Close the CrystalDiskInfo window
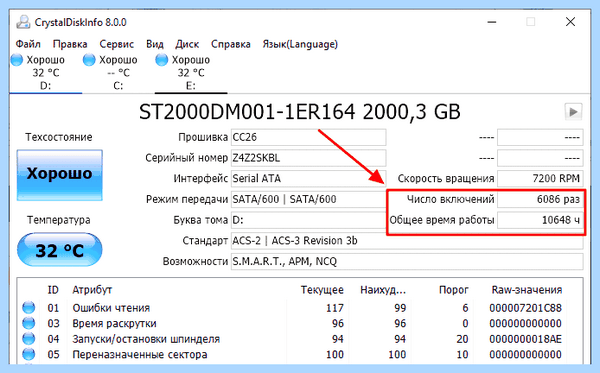The width and height of the screenshot is (600, 373). point(570,22)
